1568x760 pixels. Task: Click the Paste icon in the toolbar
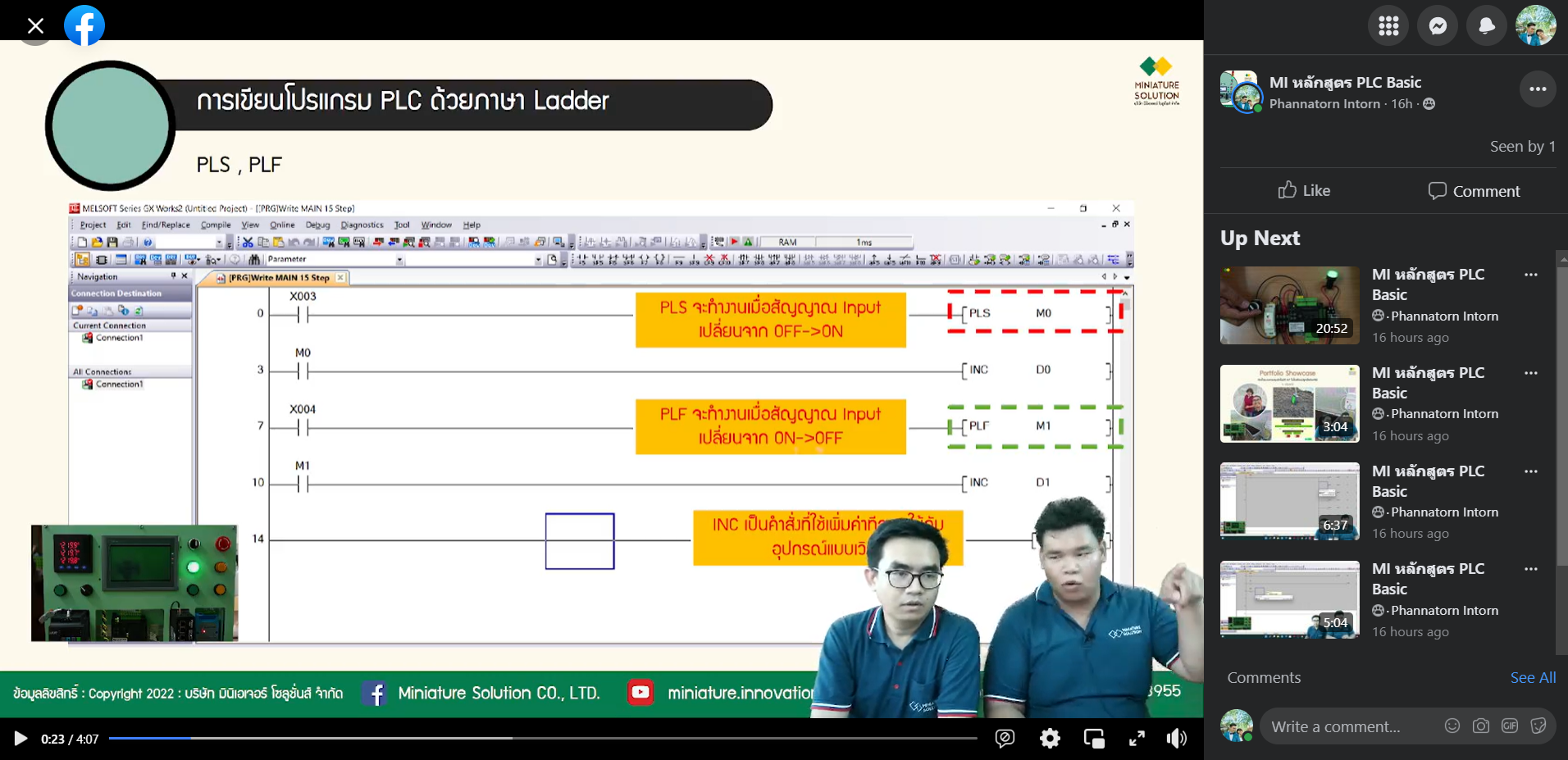[279, 242]
